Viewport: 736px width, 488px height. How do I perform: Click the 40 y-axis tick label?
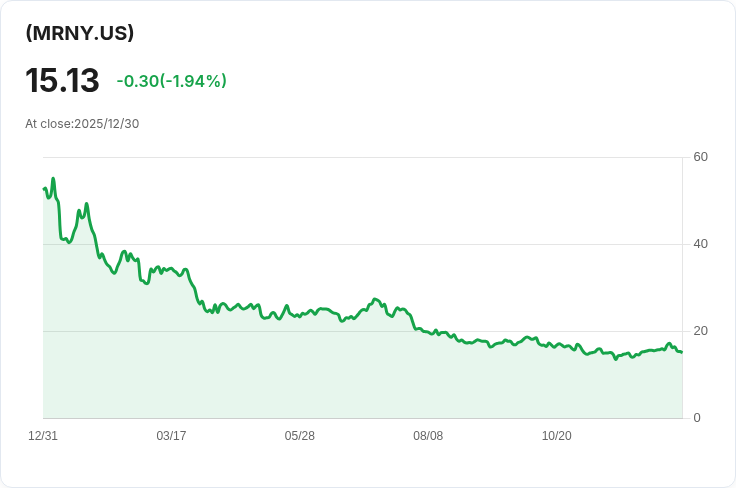pyautogui.click(x=700, y=244)
